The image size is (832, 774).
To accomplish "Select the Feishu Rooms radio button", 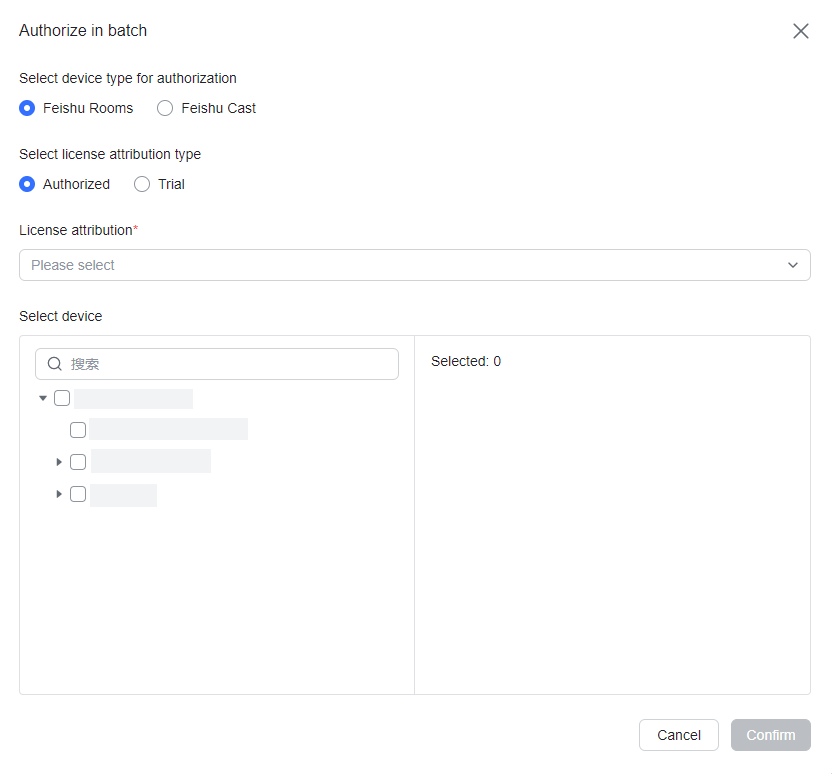I will (x=26, y=108).
